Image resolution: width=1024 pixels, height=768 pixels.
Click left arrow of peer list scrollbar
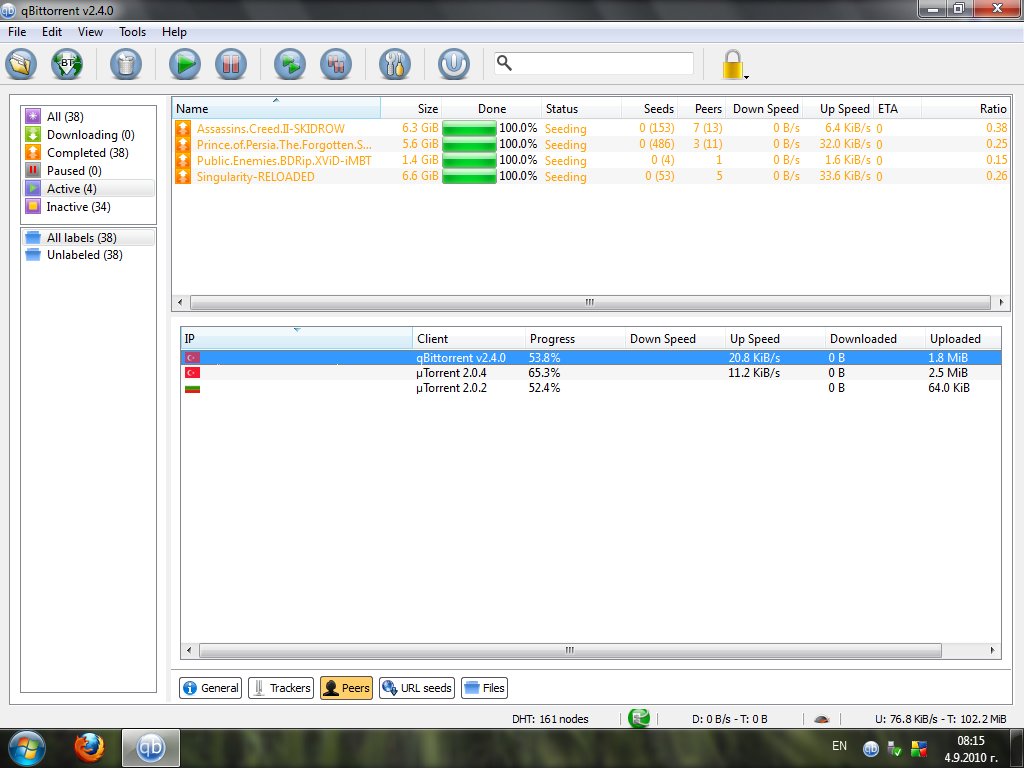[x=189, y=650]
